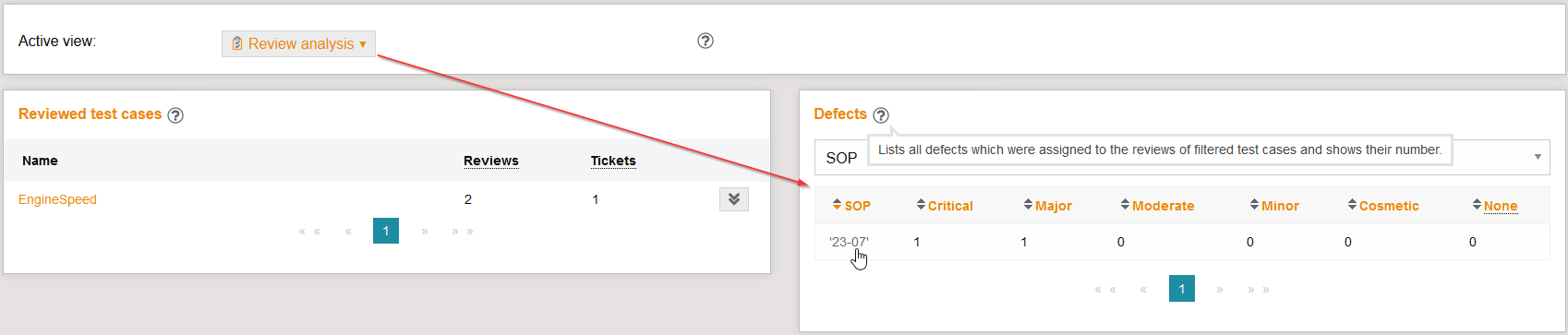This screenshot has width=1568, height=335.
Task: Sort defects by None column
Action: click(1495, 206)
